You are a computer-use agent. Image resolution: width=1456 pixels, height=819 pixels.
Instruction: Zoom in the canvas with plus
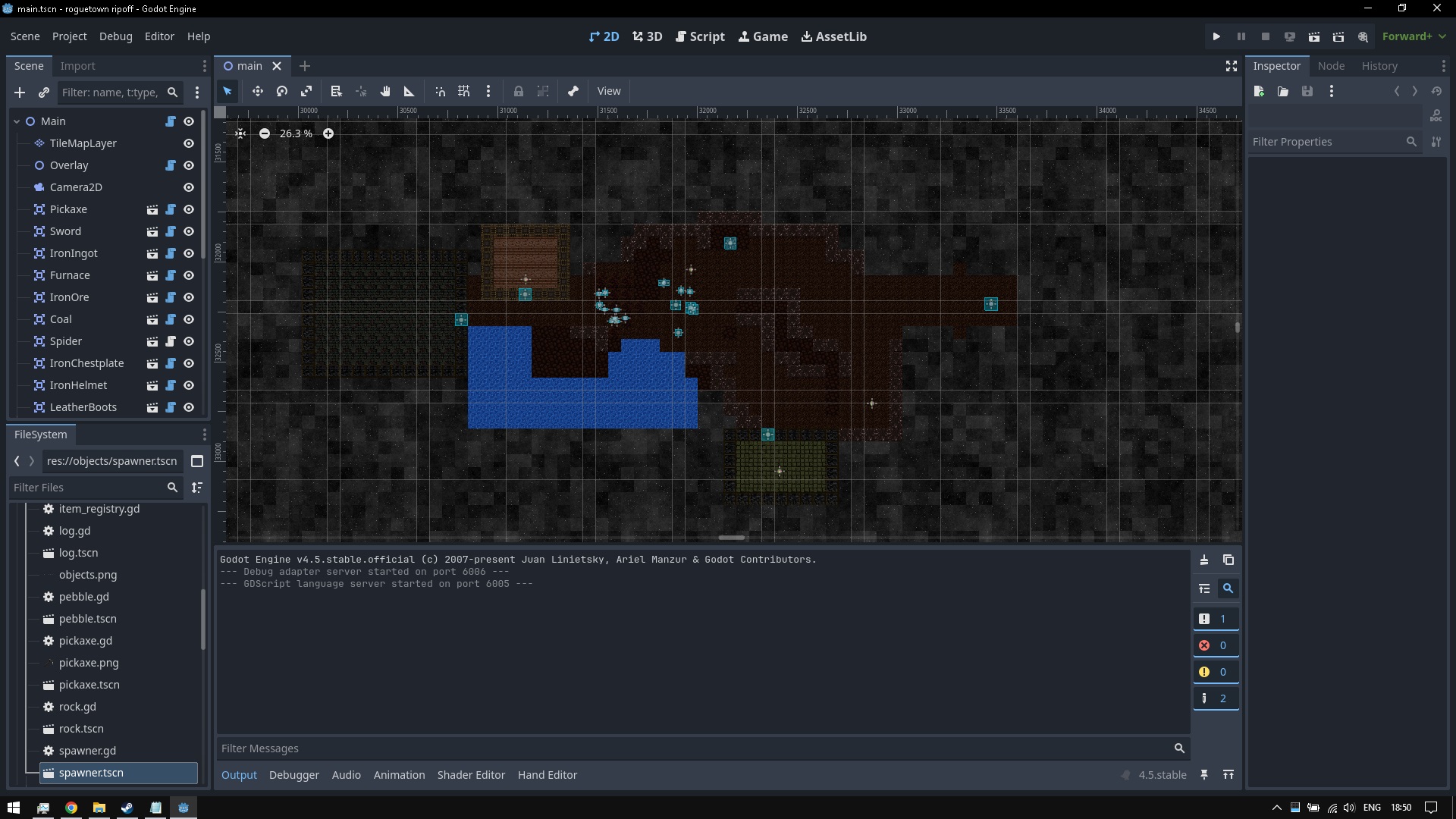(x=328, y=133)
